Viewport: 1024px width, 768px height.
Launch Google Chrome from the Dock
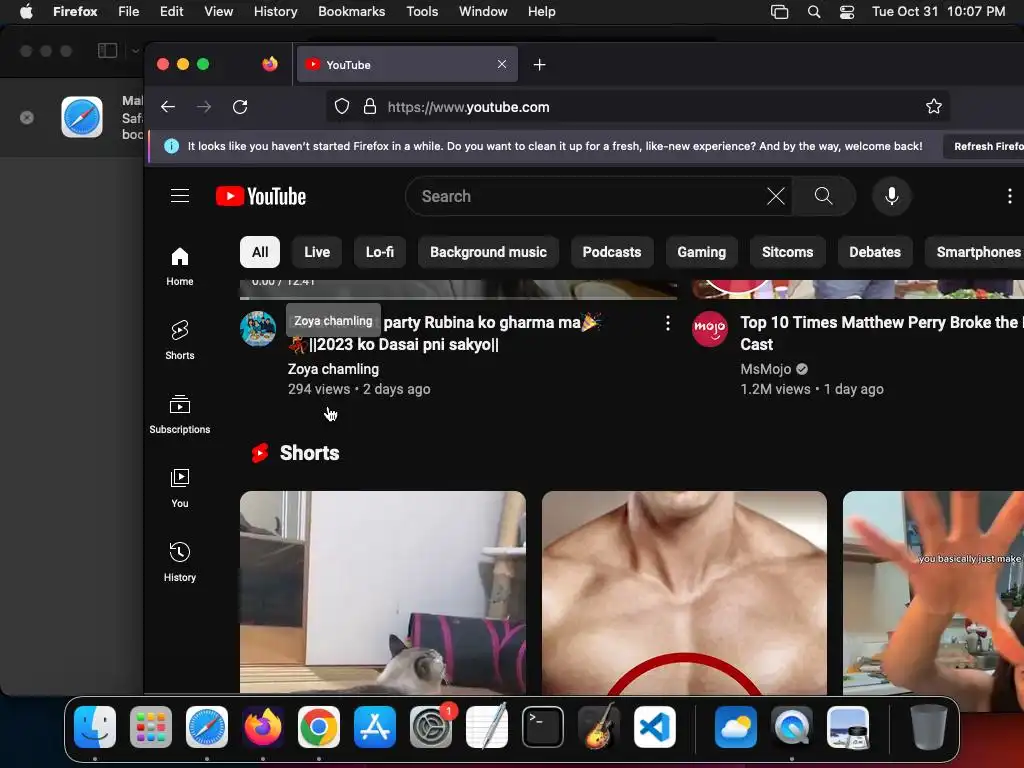point(319,727)
